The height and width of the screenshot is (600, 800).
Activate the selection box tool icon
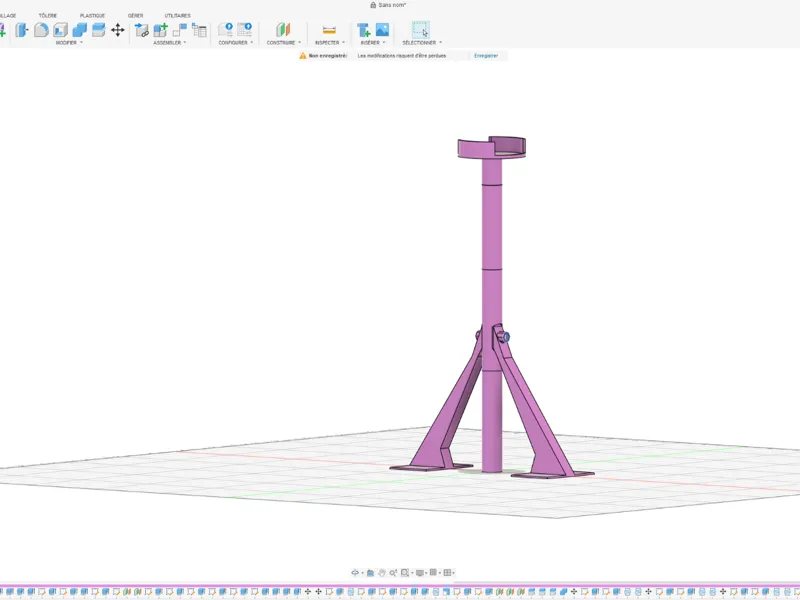[420, 30]
